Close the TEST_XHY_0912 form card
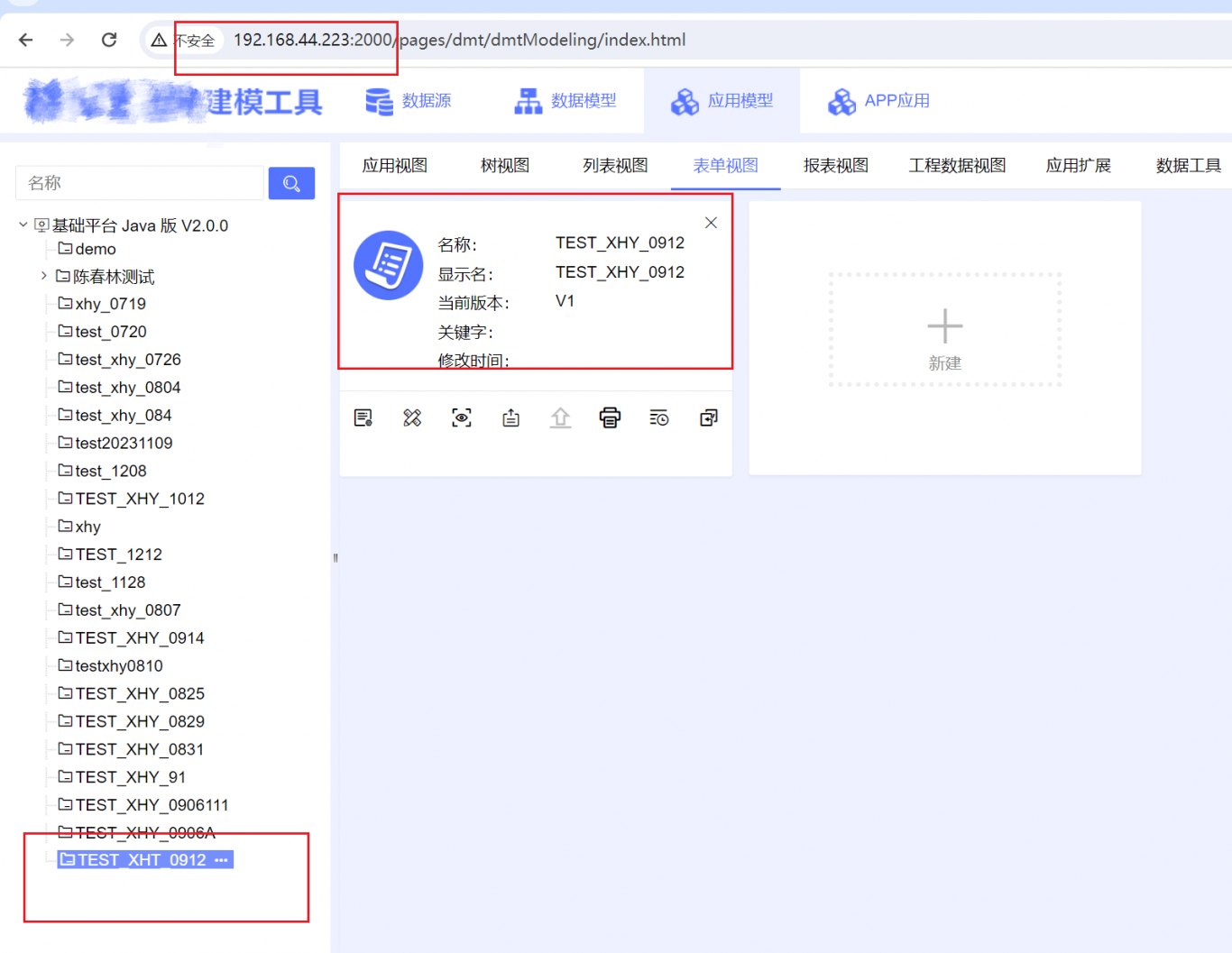1232x953 pixels. pyautogui.click(x=711, y=223)
